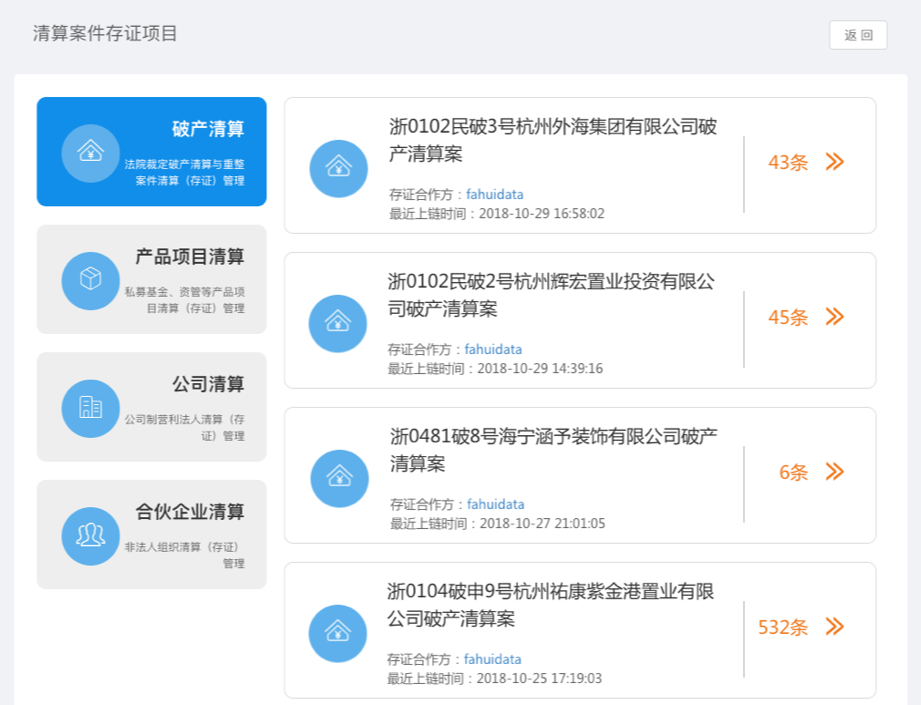
Task: Click the cube icon for 产品项目清算
Action: (x=90, y=280)
